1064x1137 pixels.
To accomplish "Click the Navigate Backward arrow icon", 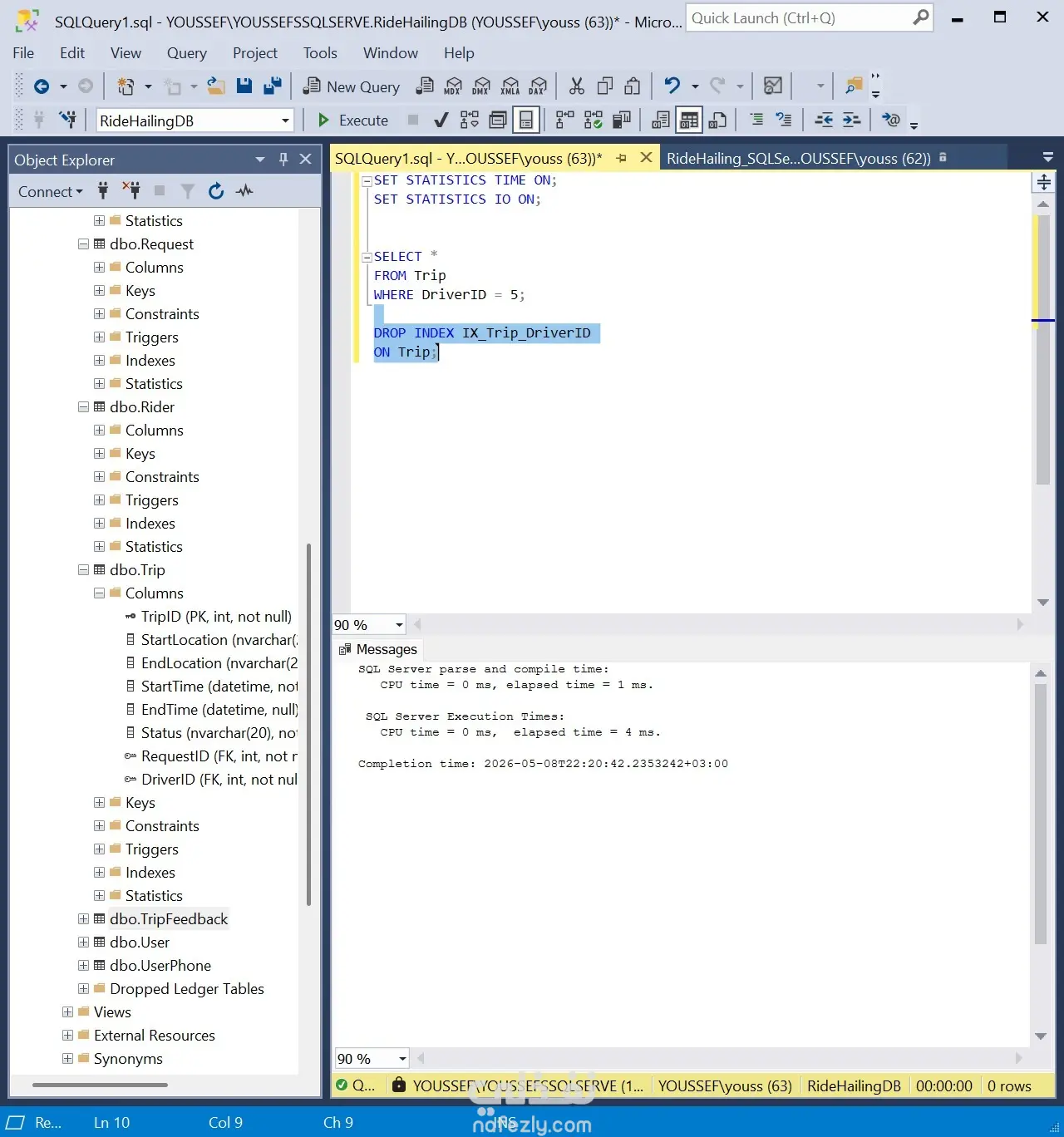I will [x=41, y=86].
